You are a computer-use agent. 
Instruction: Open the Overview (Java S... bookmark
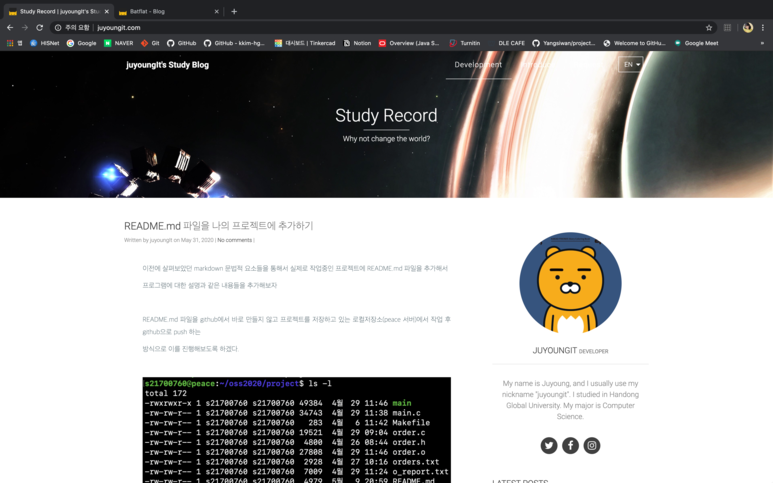tap(409, 43)
